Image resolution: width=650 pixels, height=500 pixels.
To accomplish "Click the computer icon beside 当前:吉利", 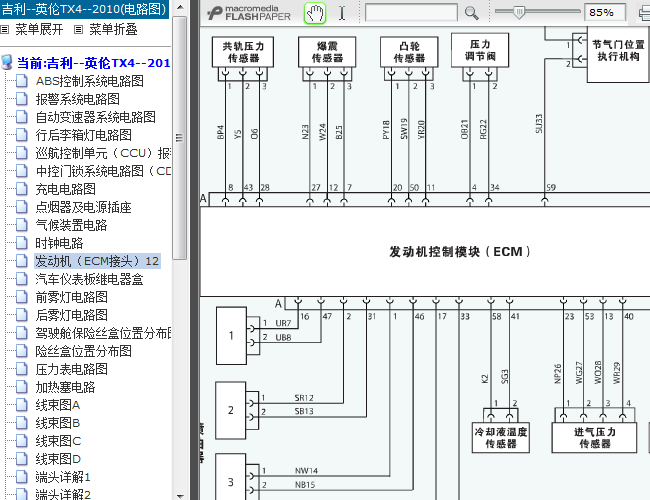I will click(7, 62).
